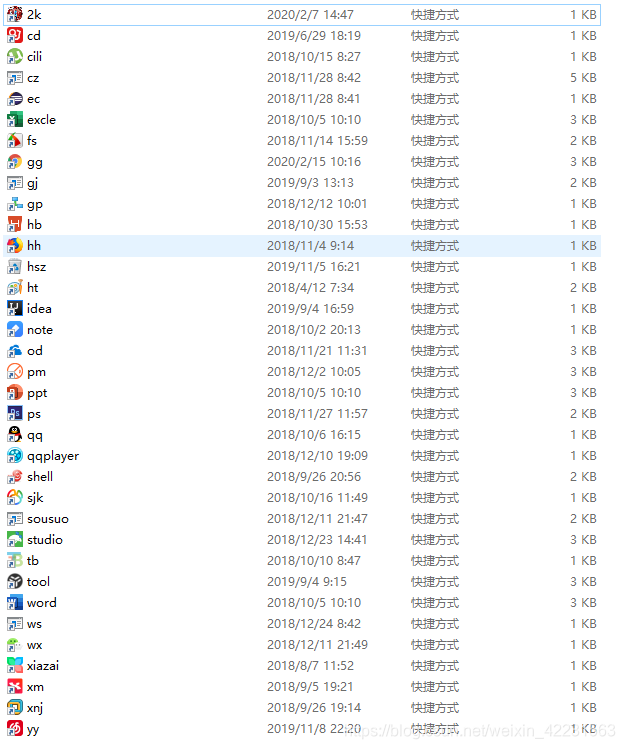Select the xnj VMware shortcut icon
This screenshot has height=749, width=625.
pos(15,708)
